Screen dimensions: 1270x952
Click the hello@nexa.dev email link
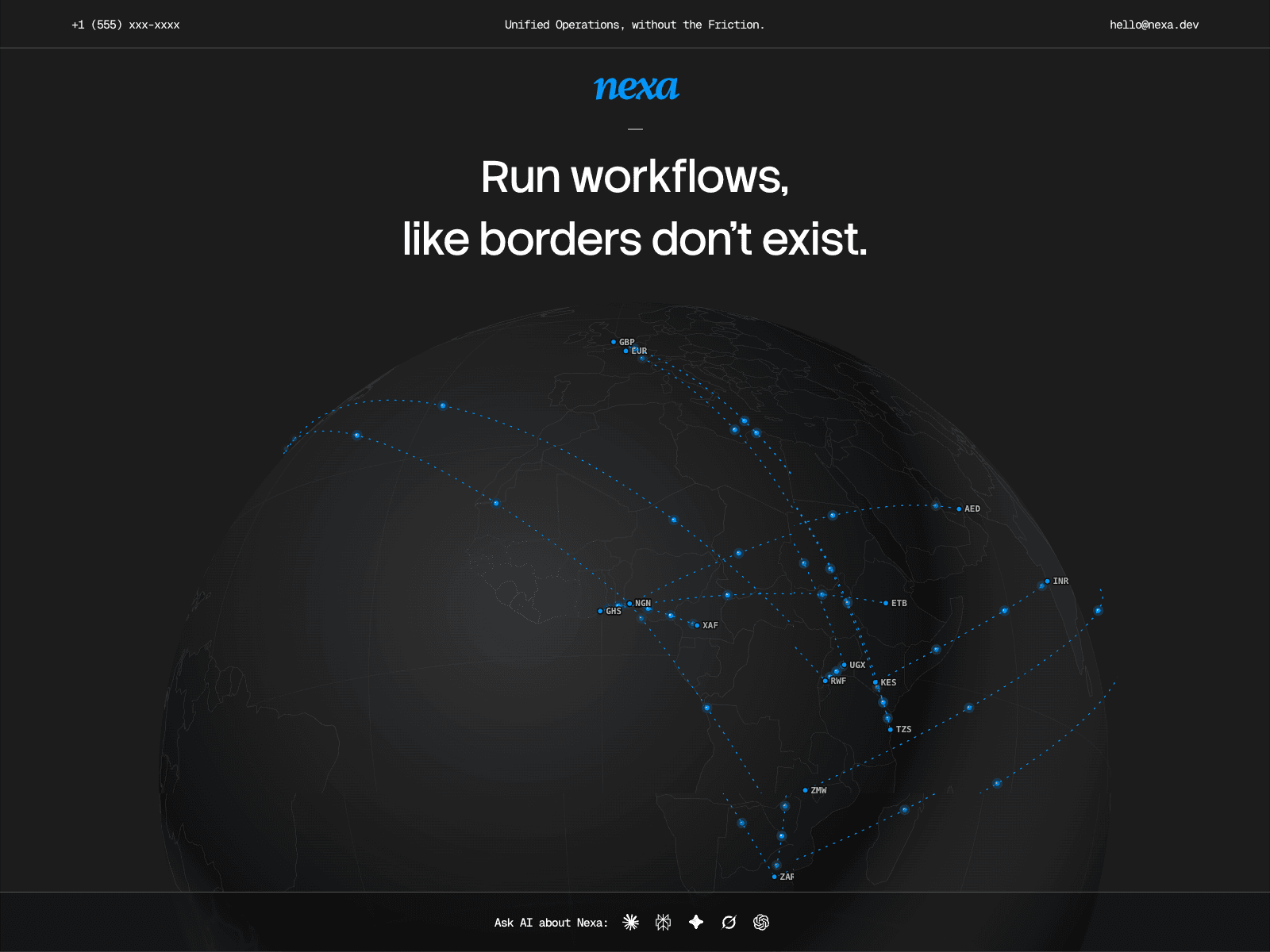pyautogui.click(x=1154, y=25)
